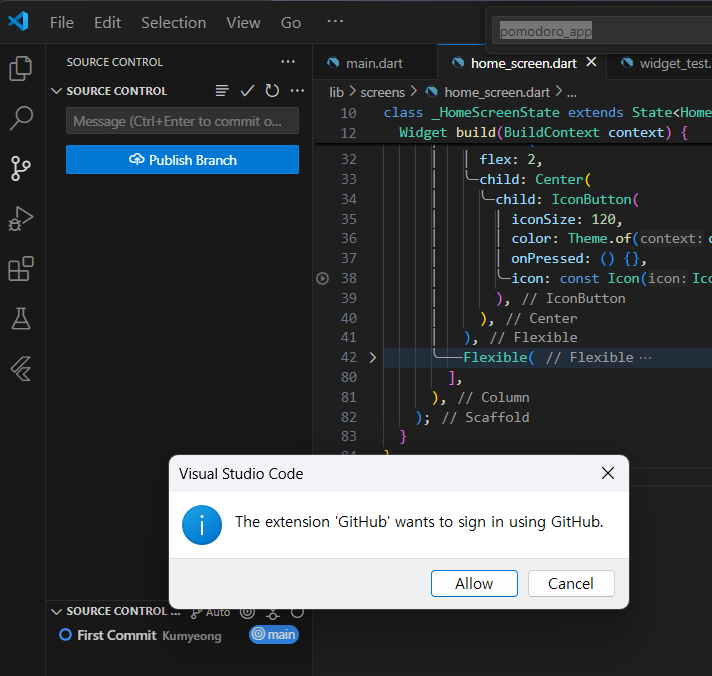Screen dimensions: 712x676
Task: Open the Selection menu
Action: tap(173, 22)
